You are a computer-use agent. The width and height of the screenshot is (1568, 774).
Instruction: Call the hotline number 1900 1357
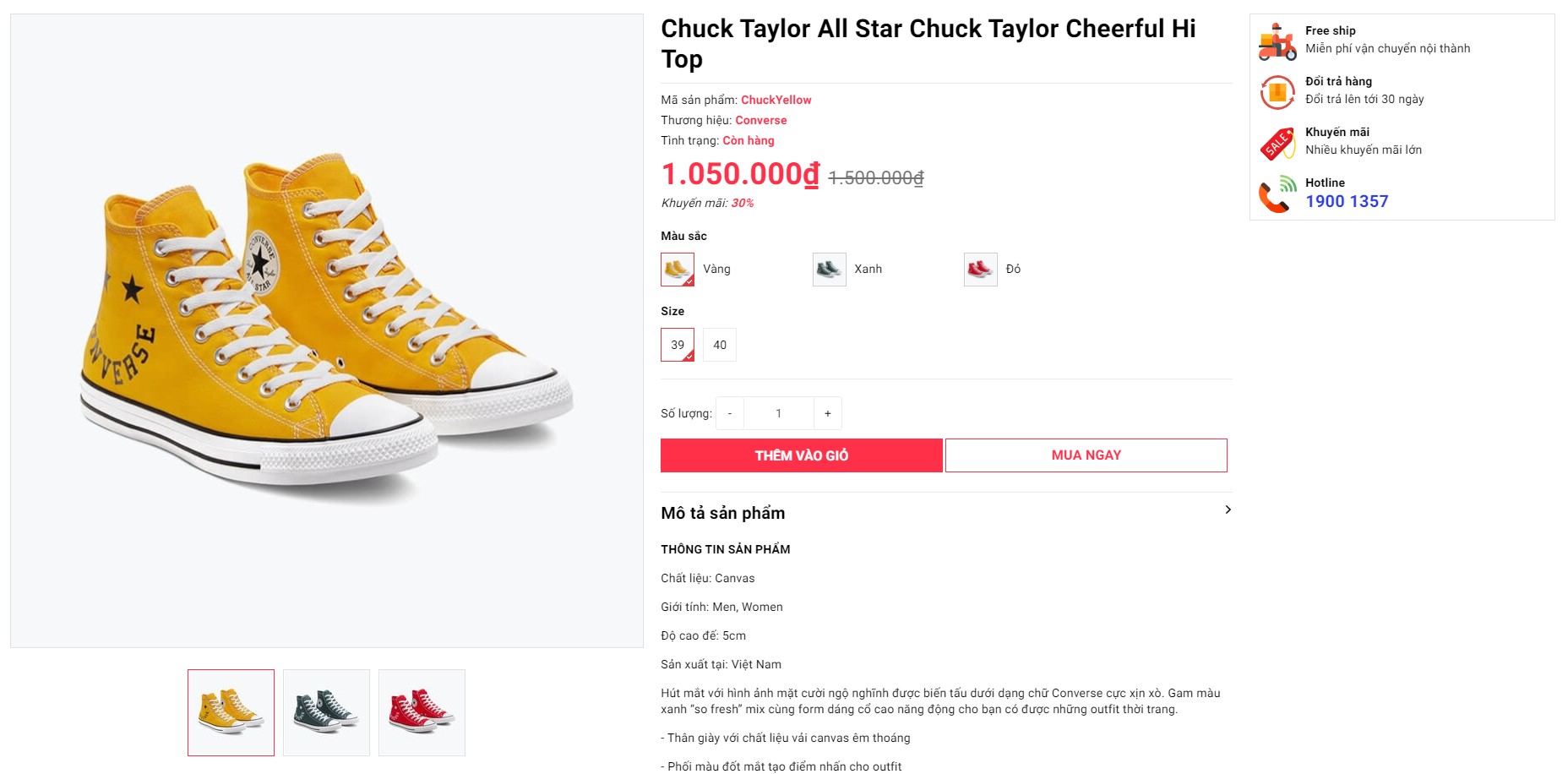click(1347, 201)
